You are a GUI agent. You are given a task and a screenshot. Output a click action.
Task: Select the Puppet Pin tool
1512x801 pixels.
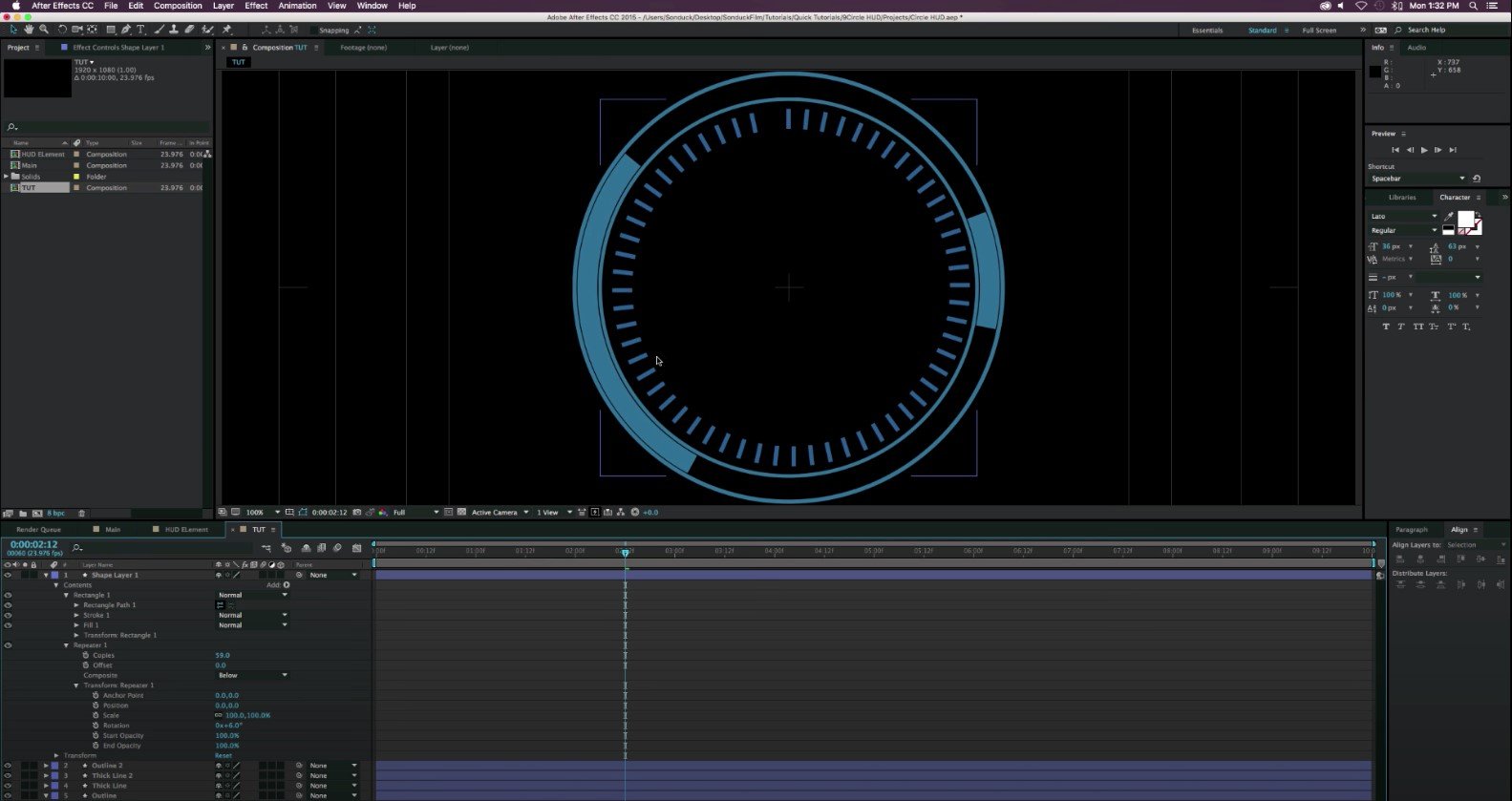pyautogui.click(x=226, y=30)
